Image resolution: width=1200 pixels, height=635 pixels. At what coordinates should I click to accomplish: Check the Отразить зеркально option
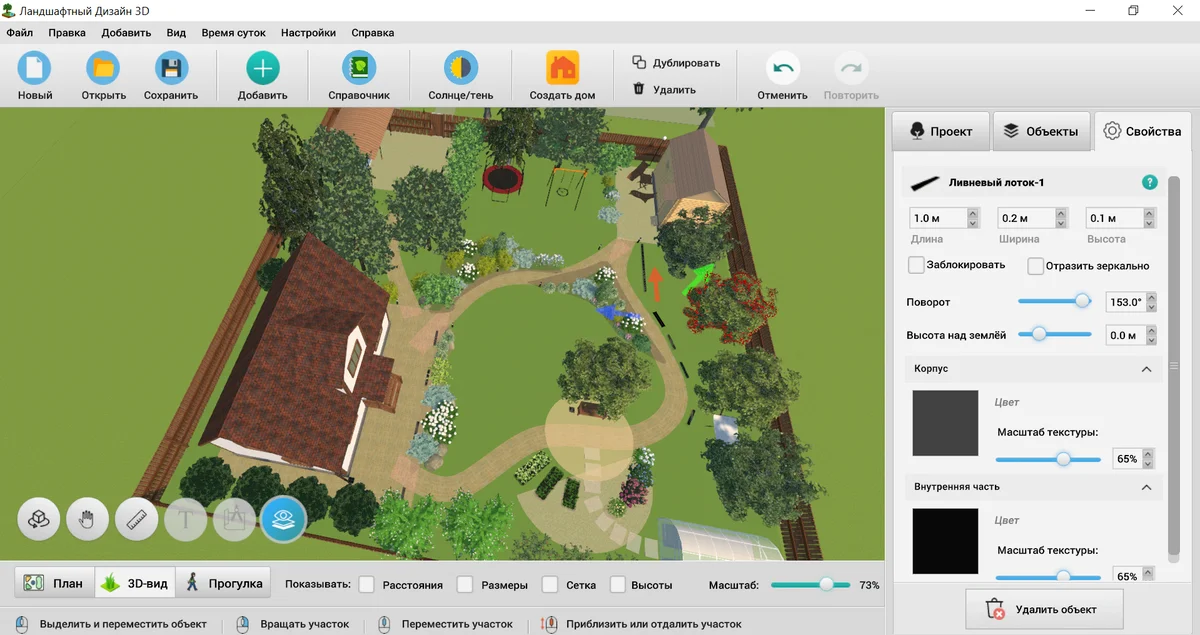pos(1036,266)
